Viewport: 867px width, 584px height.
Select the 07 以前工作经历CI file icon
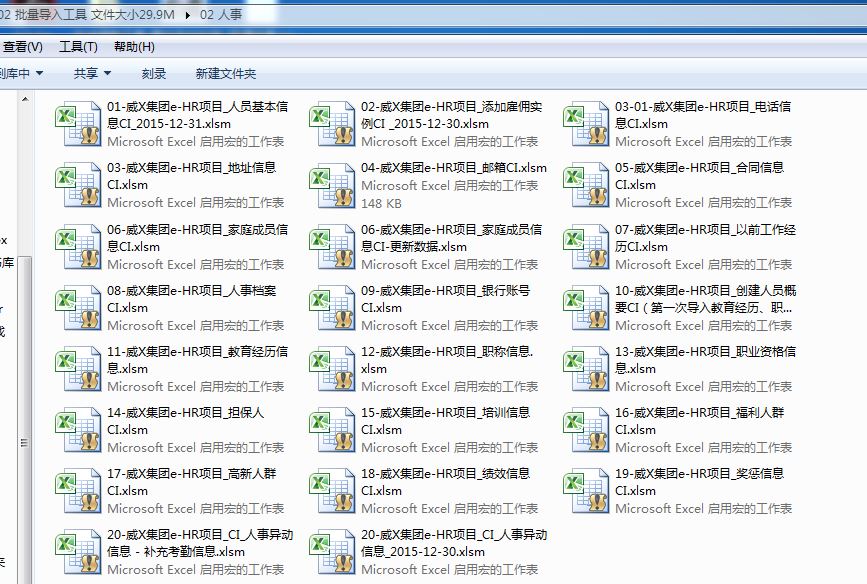[586, 247]
